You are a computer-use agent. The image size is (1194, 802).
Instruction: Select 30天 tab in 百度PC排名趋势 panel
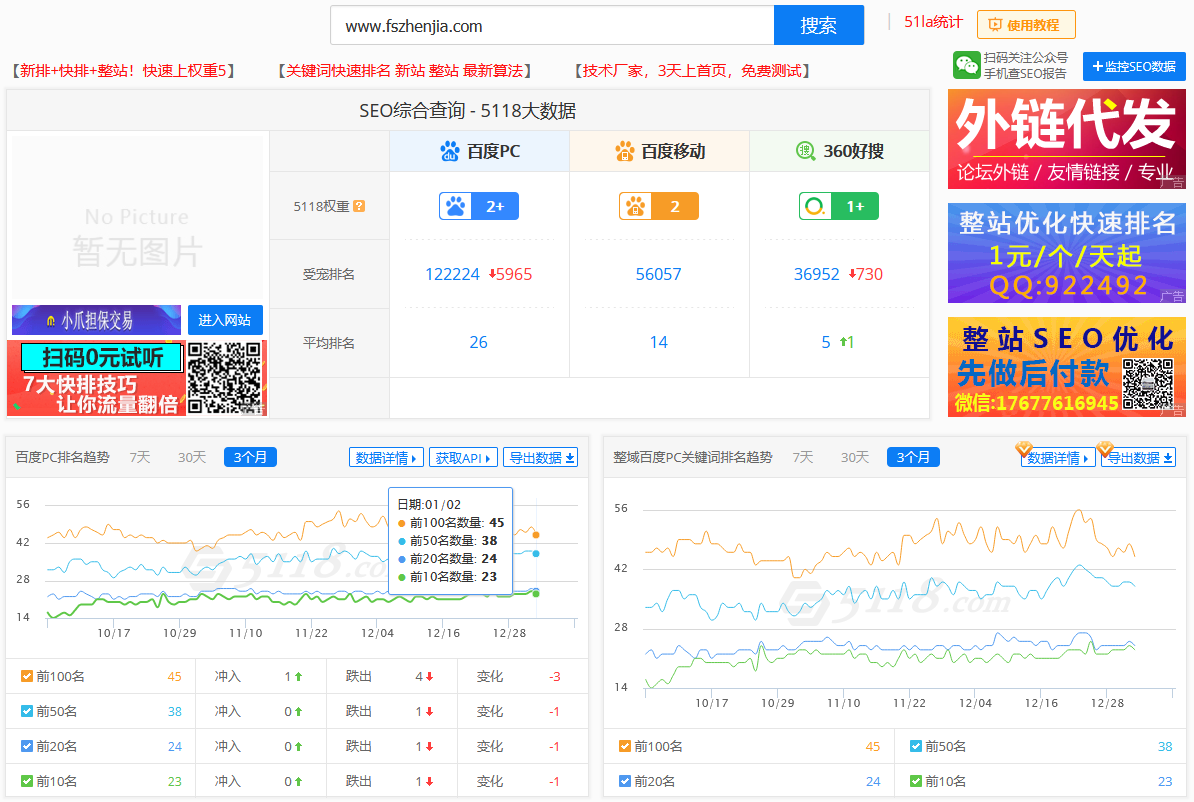click(192, 458)
